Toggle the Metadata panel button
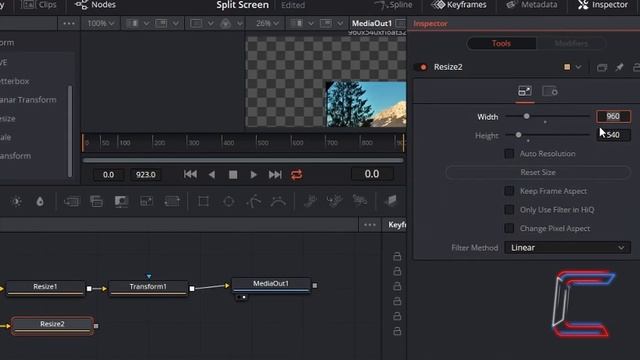This screenshot has width=640, height=360. point(532,5)
